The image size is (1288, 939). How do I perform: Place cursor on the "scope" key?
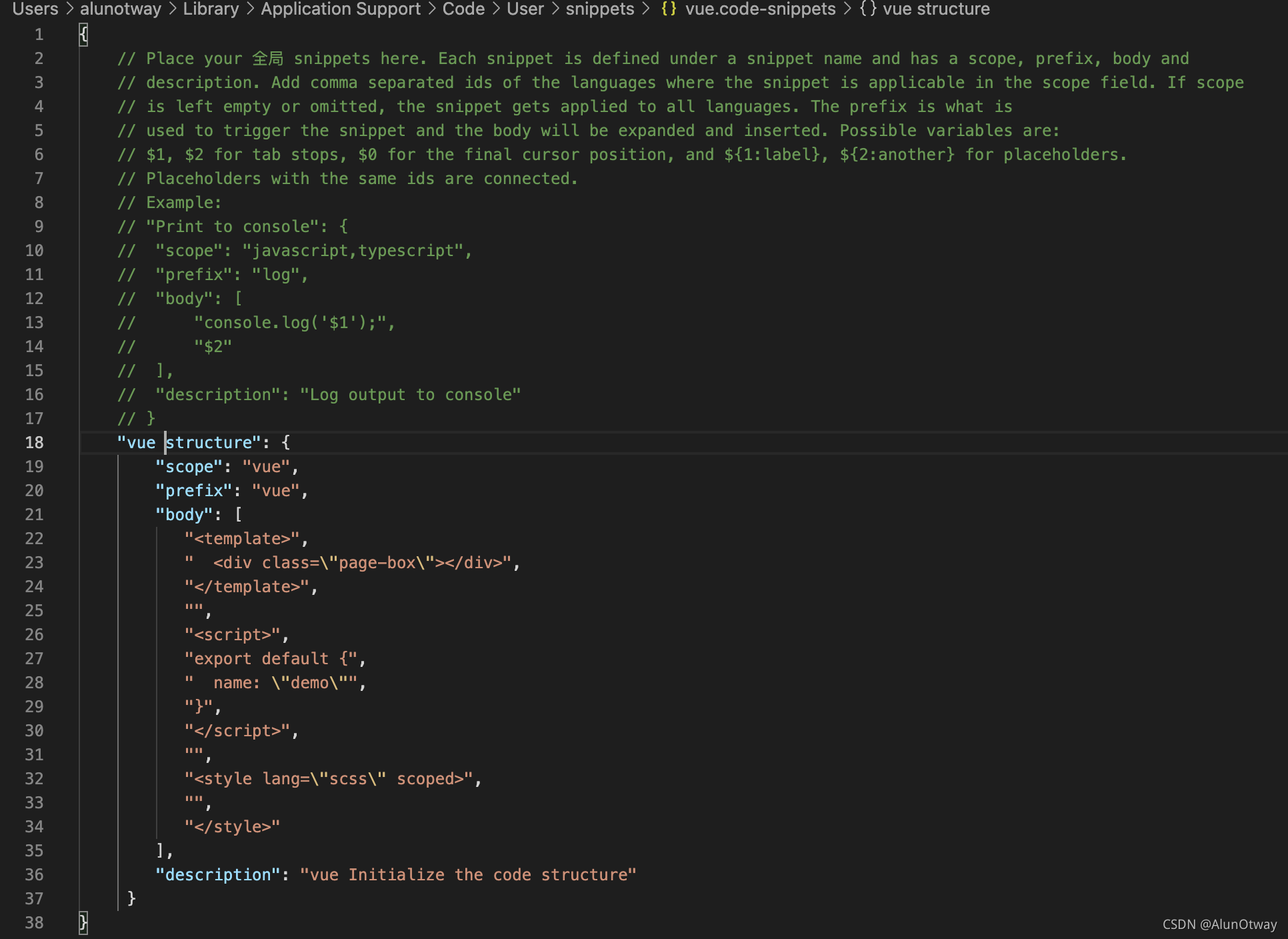(189, 467)
